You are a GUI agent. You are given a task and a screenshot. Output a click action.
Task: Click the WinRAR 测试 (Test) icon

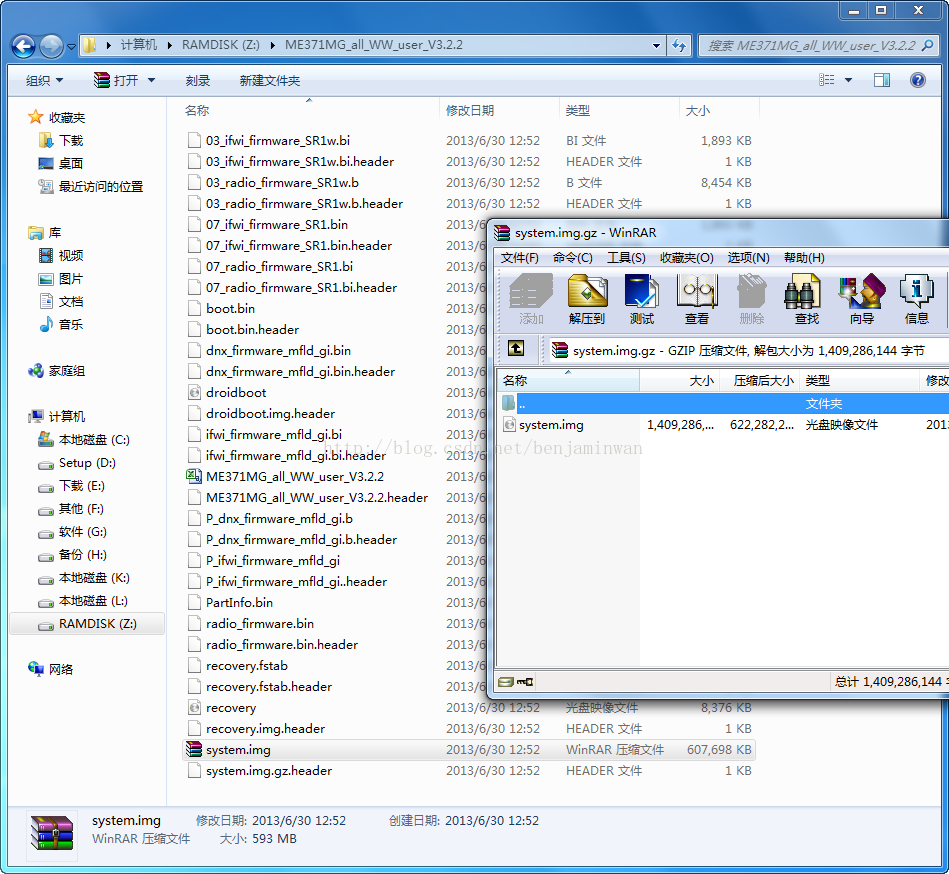tap(642, 298)
